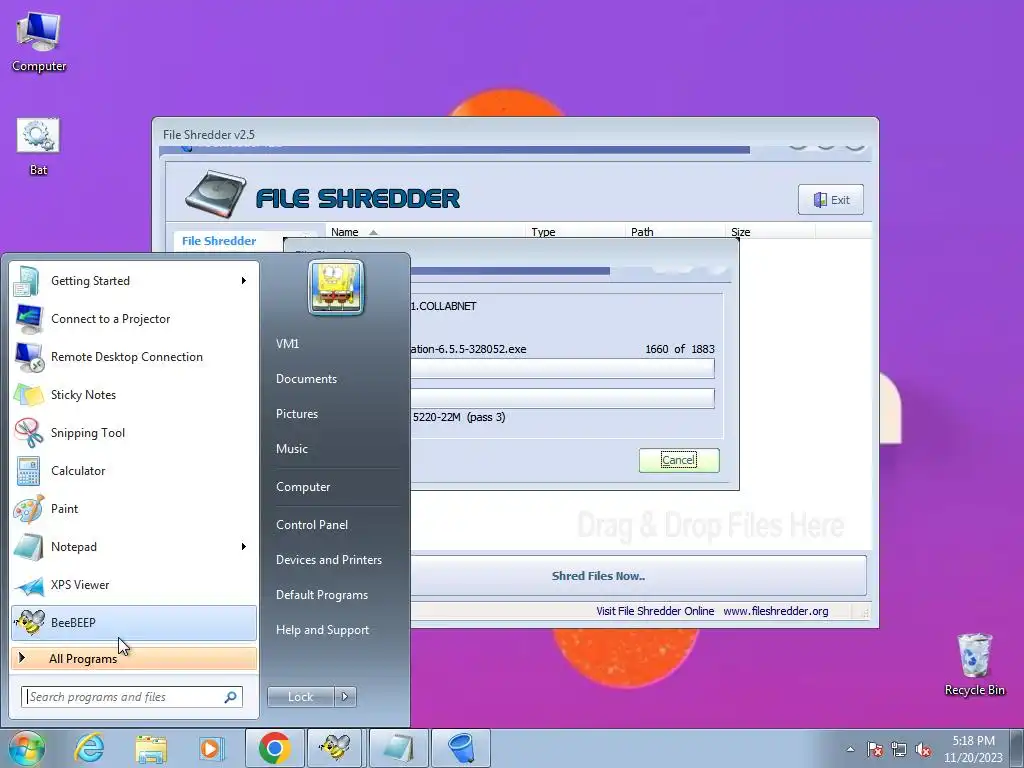
Task: Open Connect to a Projector
Action: click(134, 319)
